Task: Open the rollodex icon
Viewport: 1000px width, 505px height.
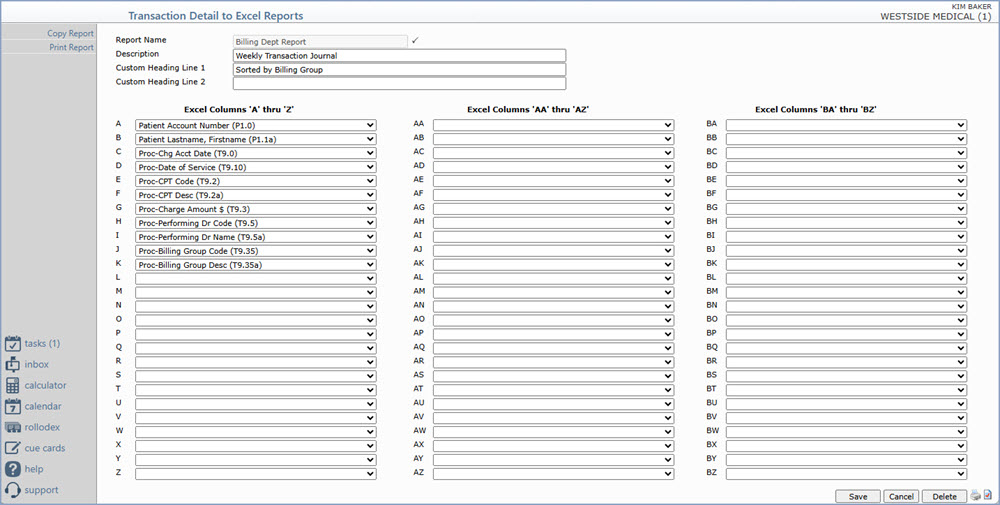Action: pyautogui.click(x=13, y=427)
